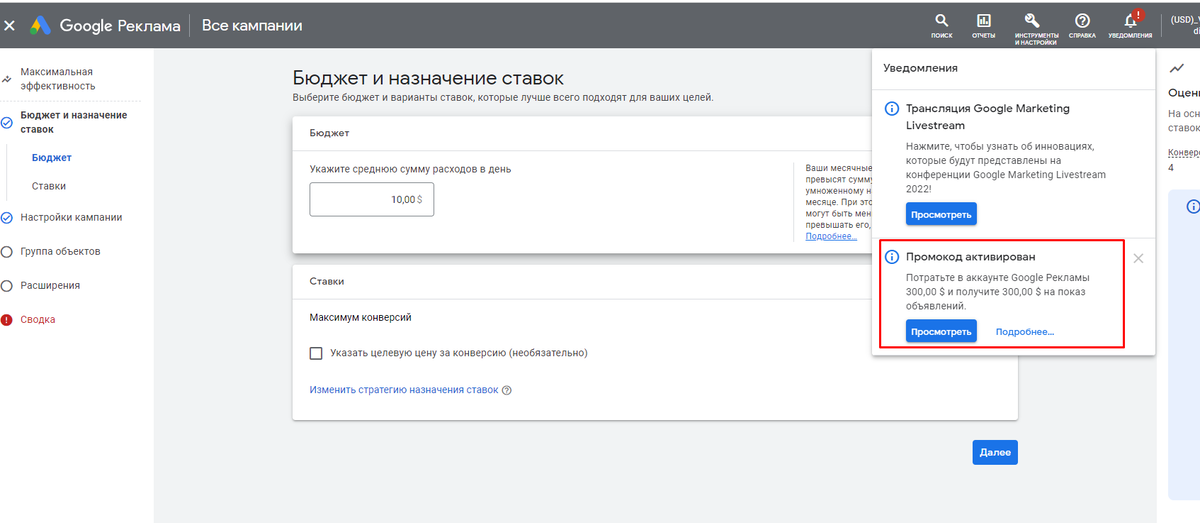This screenshot has height=523, width=1200.
Task: Click checkmark icon beside Бюджет и назначение ставок
Action: pos(7,122)
